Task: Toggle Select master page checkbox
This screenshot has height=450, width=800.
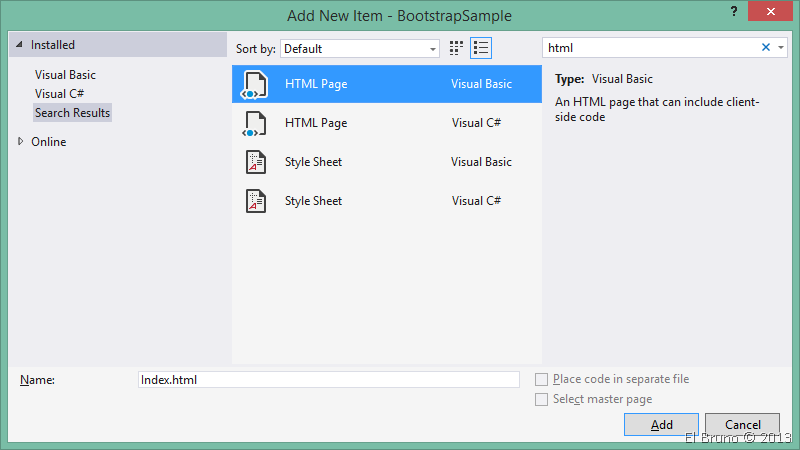Action: (541, 400)
